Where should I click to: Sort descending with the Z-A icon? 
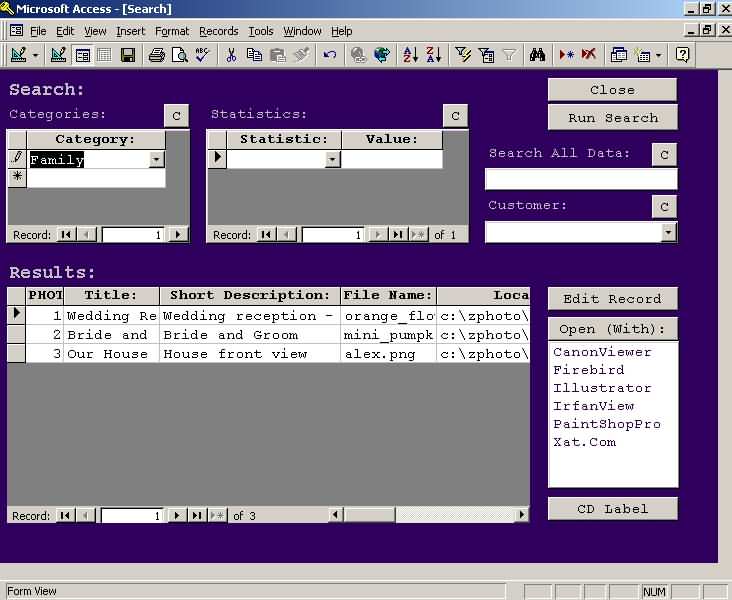[x=433, y=55]
